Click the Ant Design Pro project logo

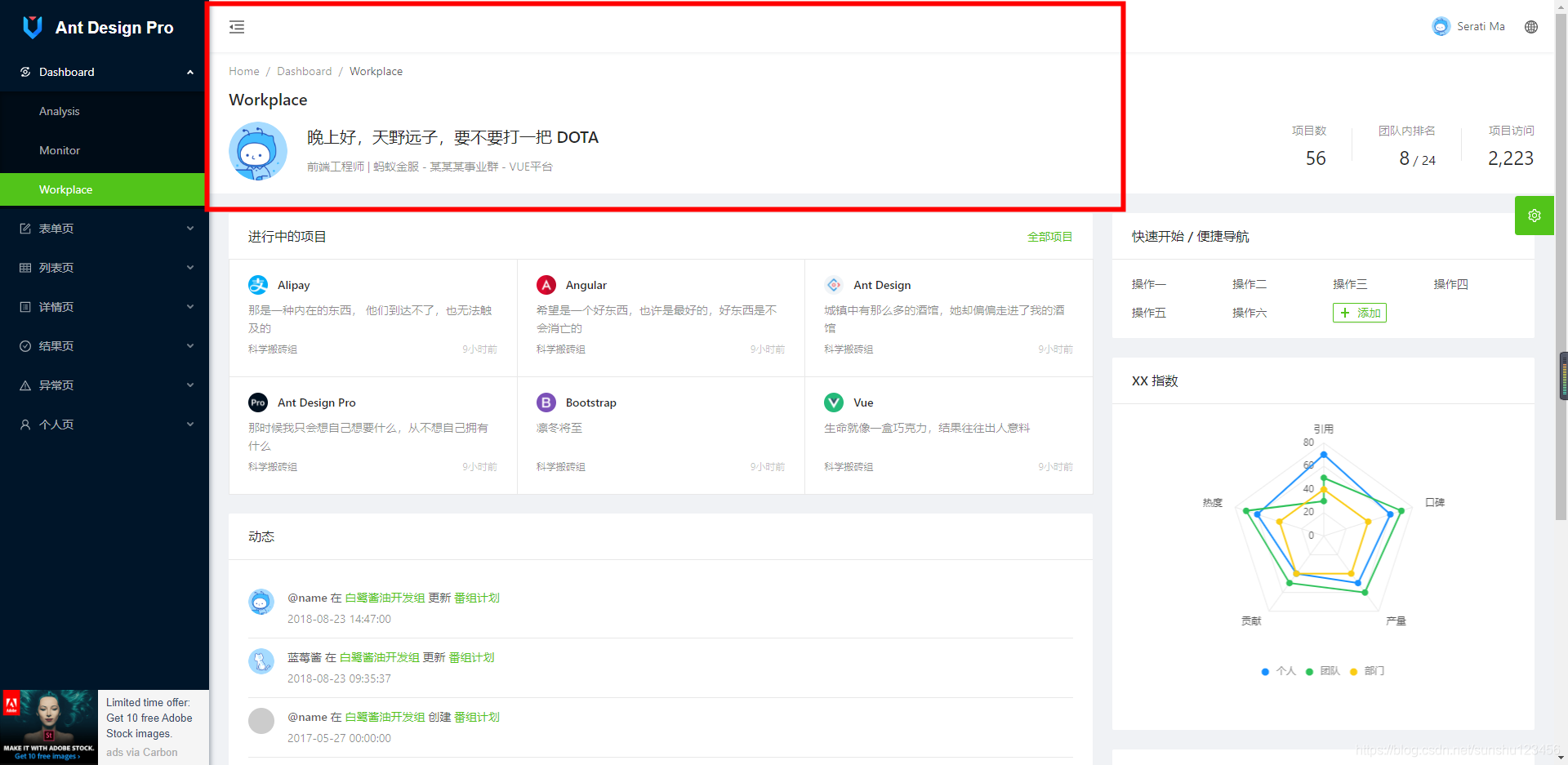[x=258, y=403]
